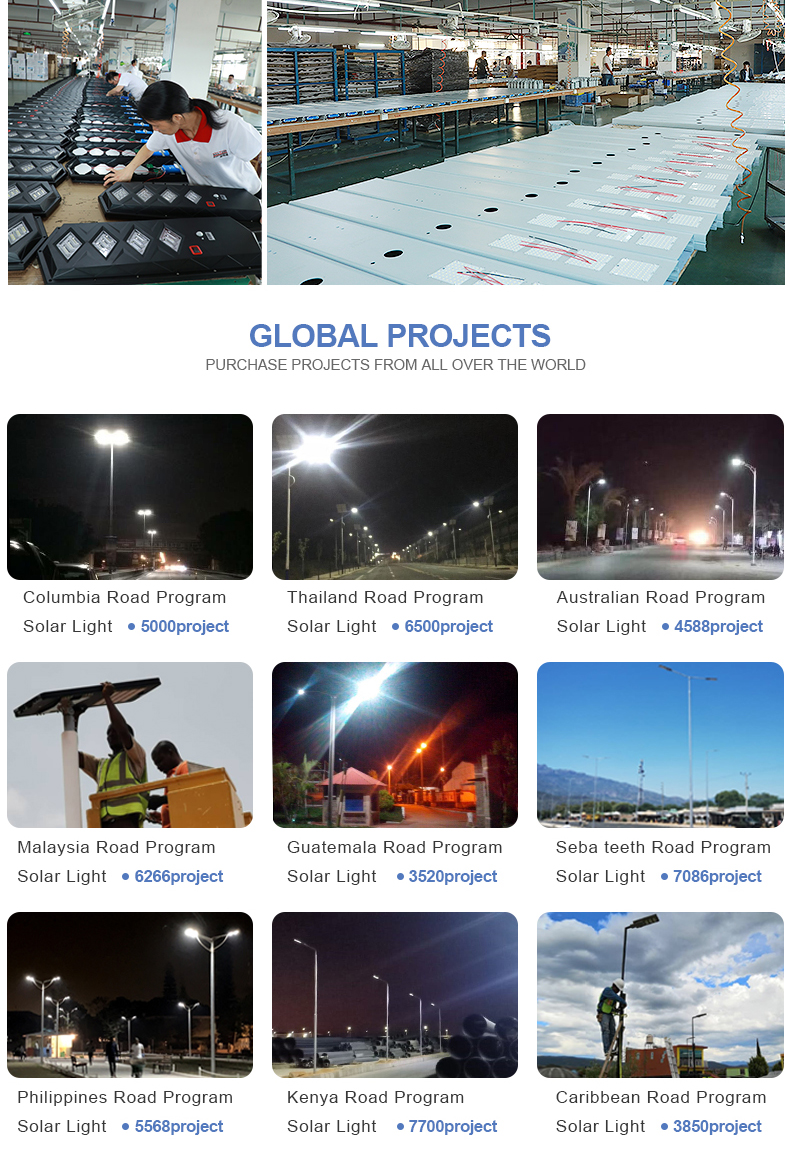
Task: Click the Caribbean Road Program title
Action: [661, 1097]
